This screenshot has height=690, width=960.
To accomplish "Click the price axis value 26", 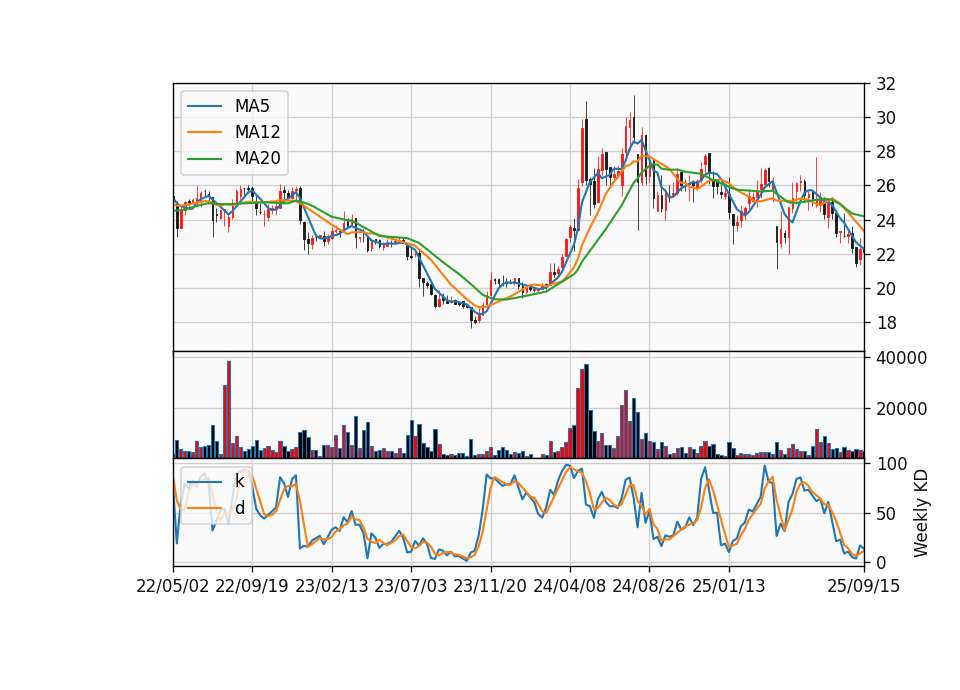I will [886, 186].
